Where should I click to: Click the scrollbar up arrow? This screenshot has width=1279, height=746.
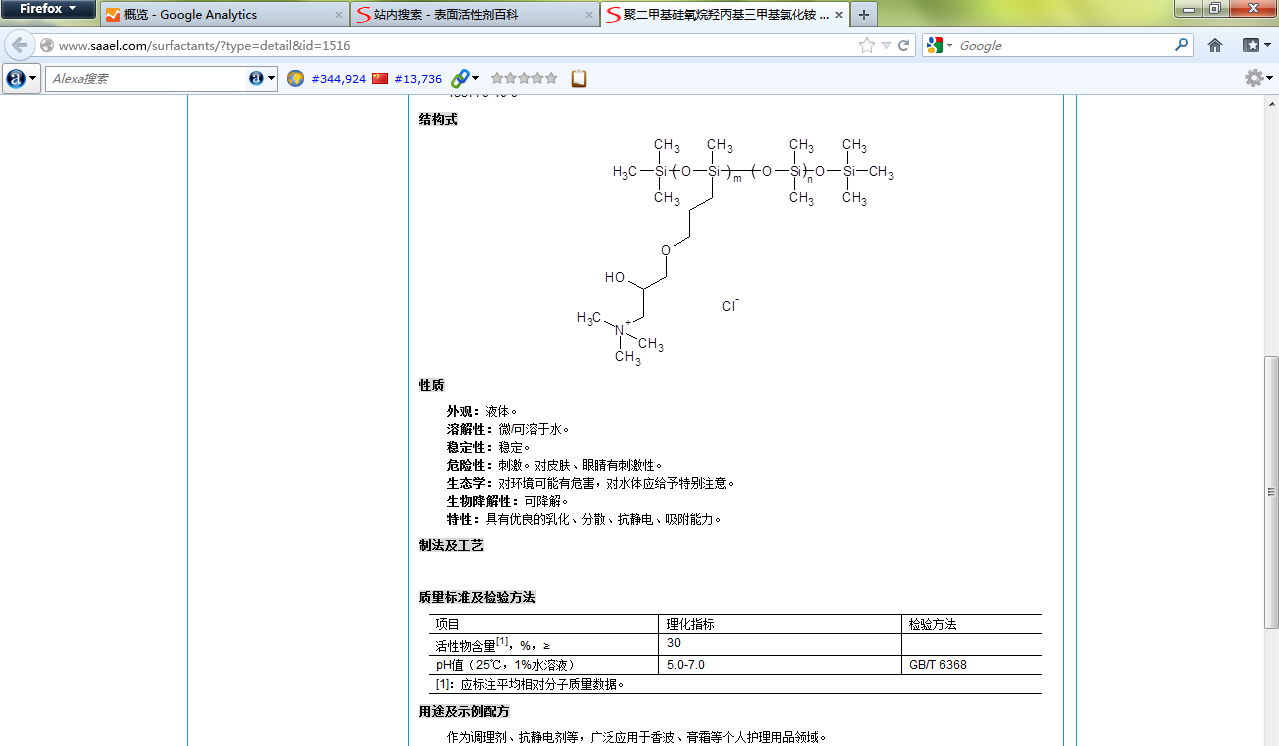(x=1271, y=103)
